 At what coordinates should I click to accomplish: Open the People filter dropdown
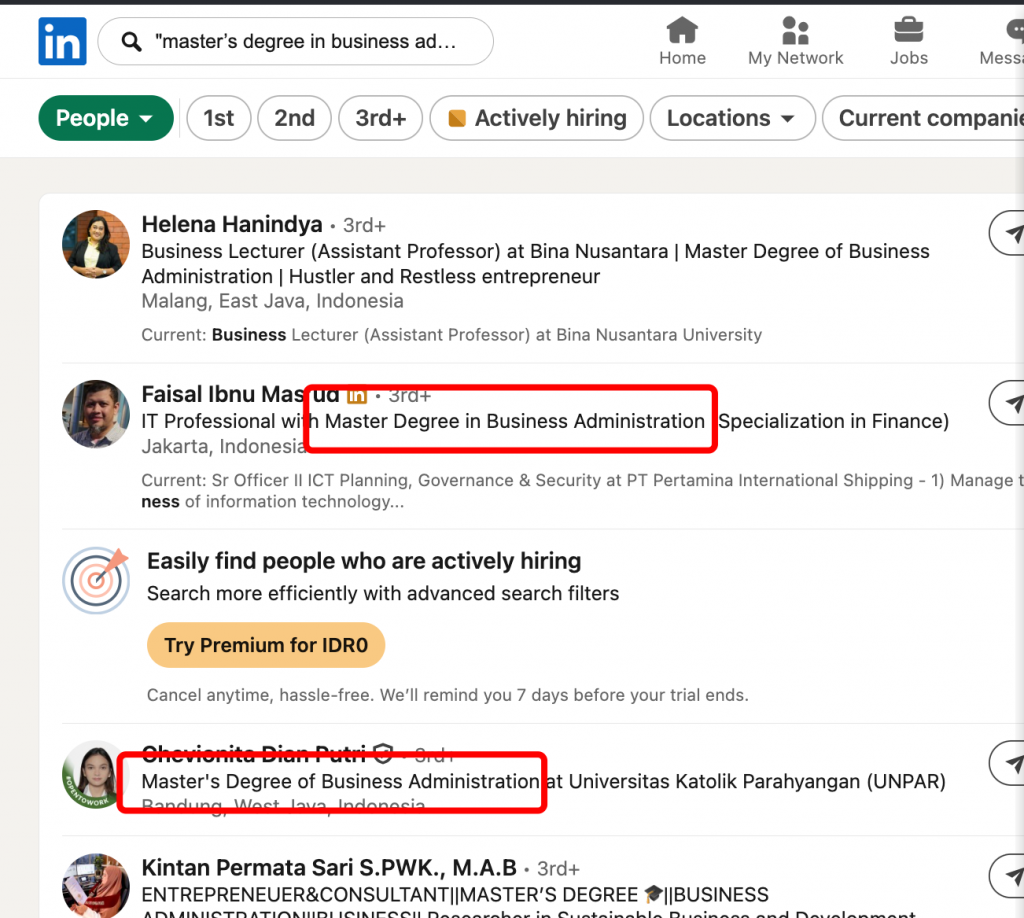106,118
